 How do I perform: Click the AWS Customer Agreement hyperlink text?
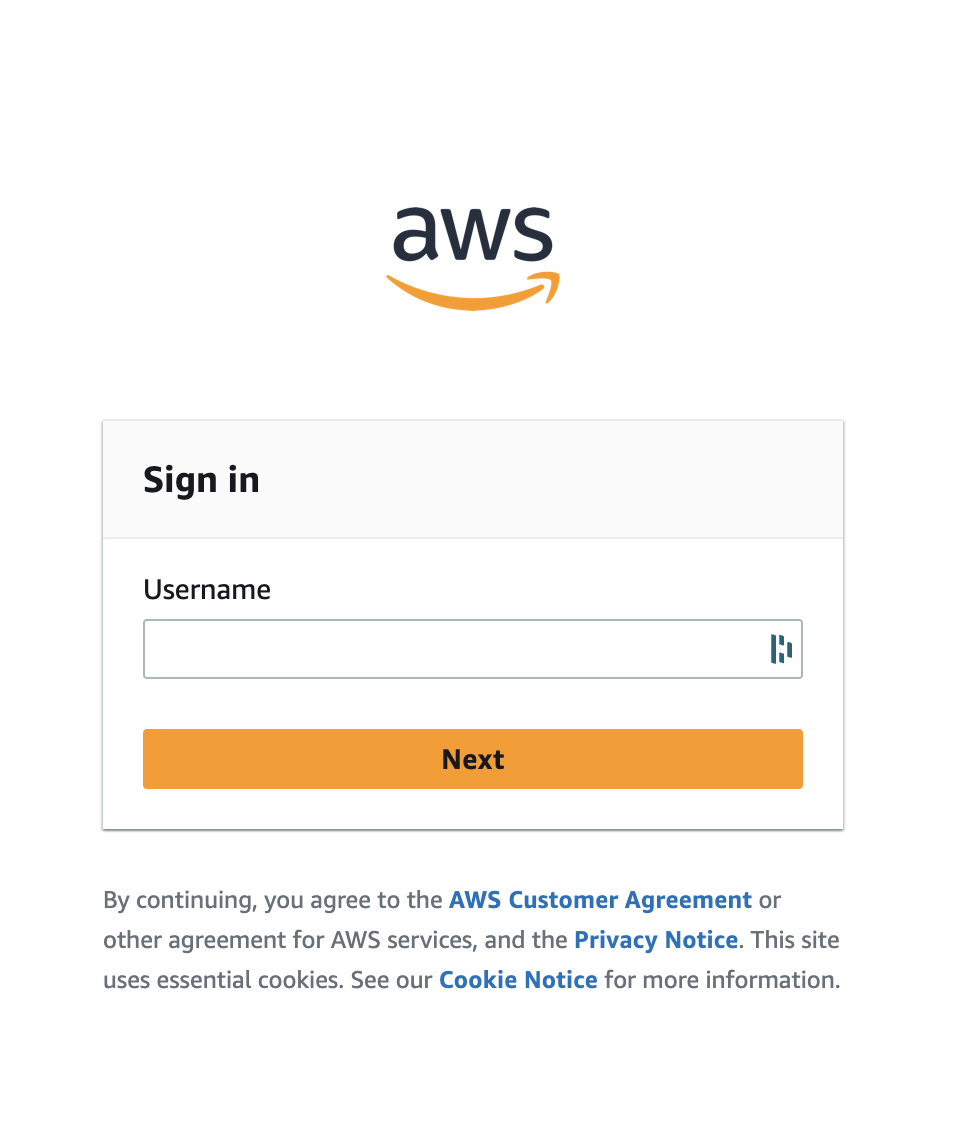(600, 899)
